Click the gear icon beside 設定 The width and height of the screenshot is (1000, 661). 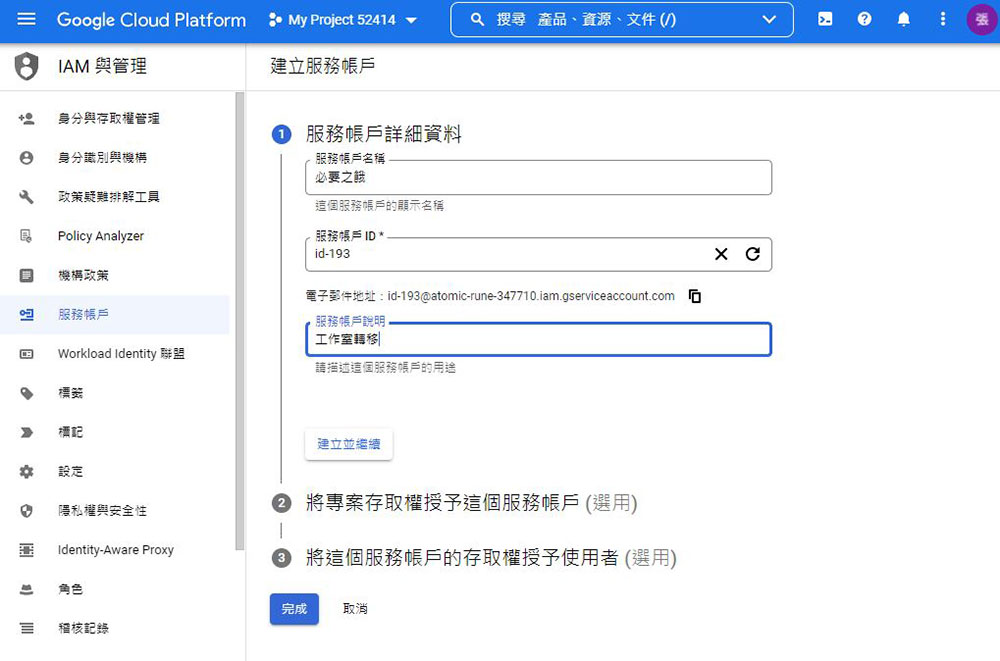(x=26, y=472)
